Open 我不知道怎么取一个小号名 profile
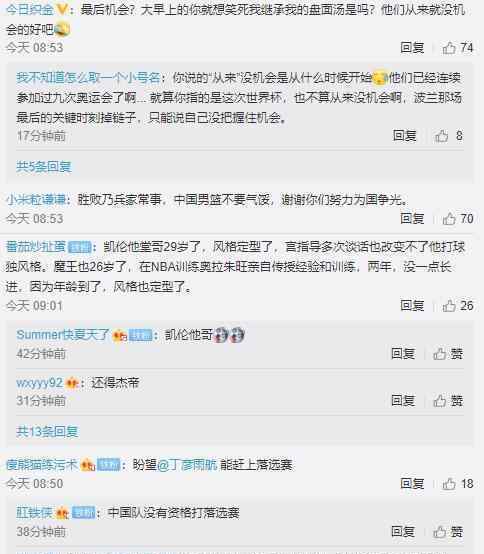 (88, 78)
